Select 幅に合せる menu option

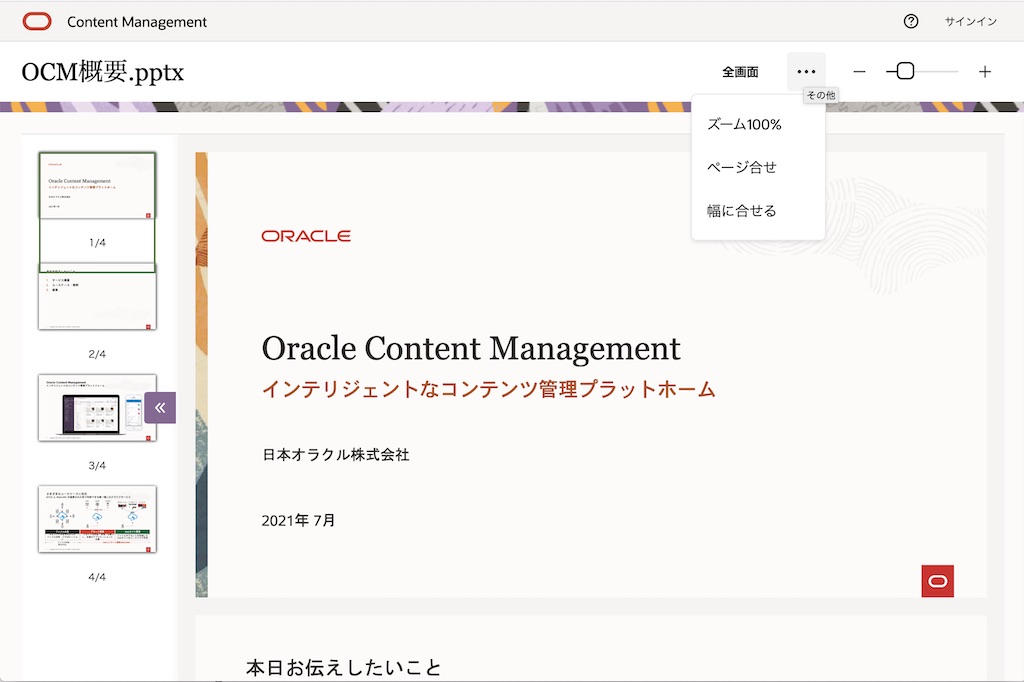[742, 211]
